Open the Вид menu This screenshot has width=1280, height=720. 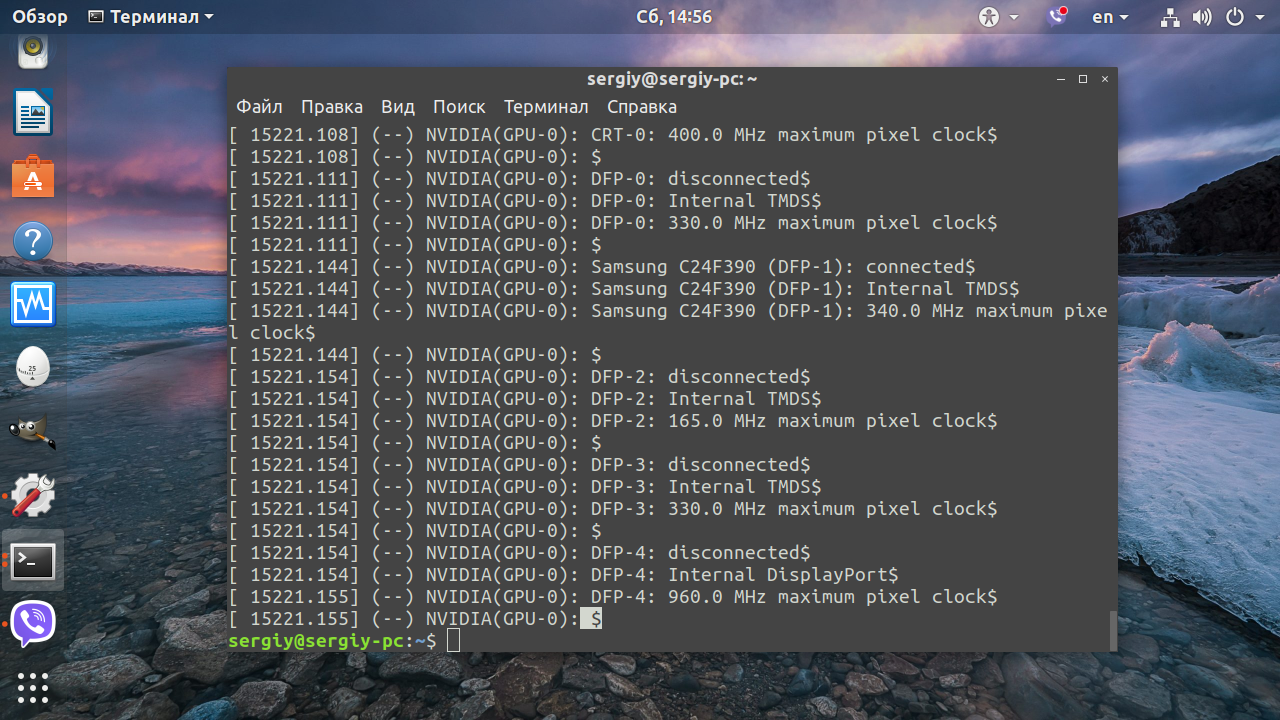(x=398, y=106)
